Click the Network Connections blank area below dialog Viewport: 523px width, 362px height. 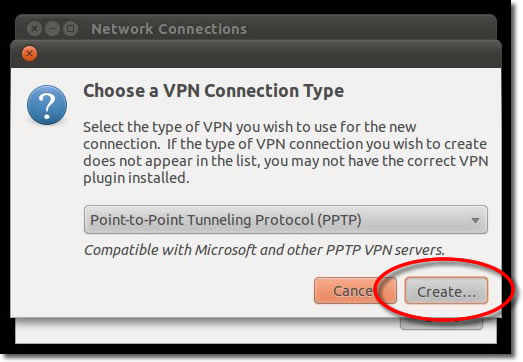coord(207,330)
